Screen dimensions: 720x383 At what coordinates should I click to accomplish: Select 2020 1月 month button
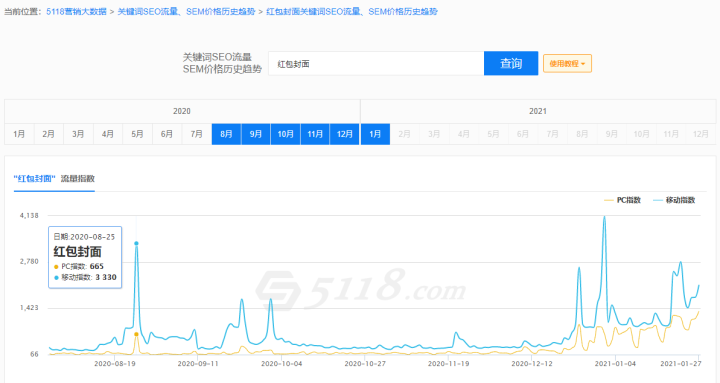click(19, 134)
